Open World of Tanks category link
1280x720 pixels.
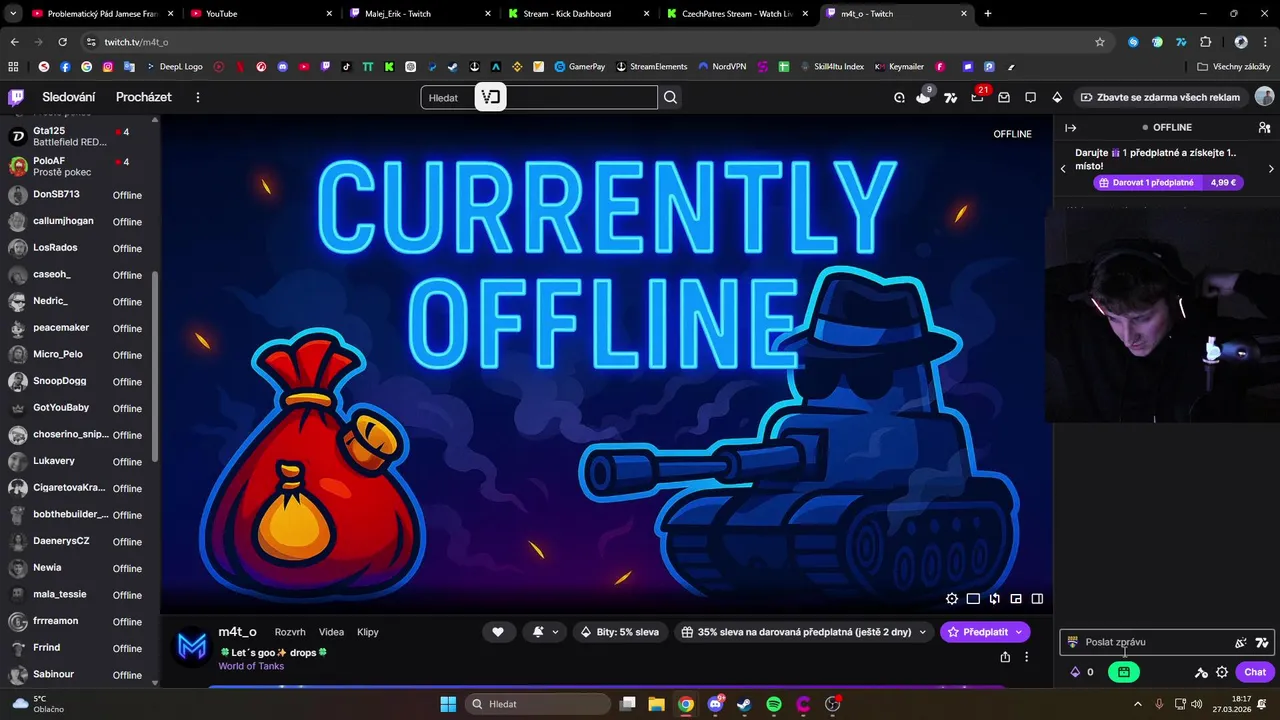251,666
